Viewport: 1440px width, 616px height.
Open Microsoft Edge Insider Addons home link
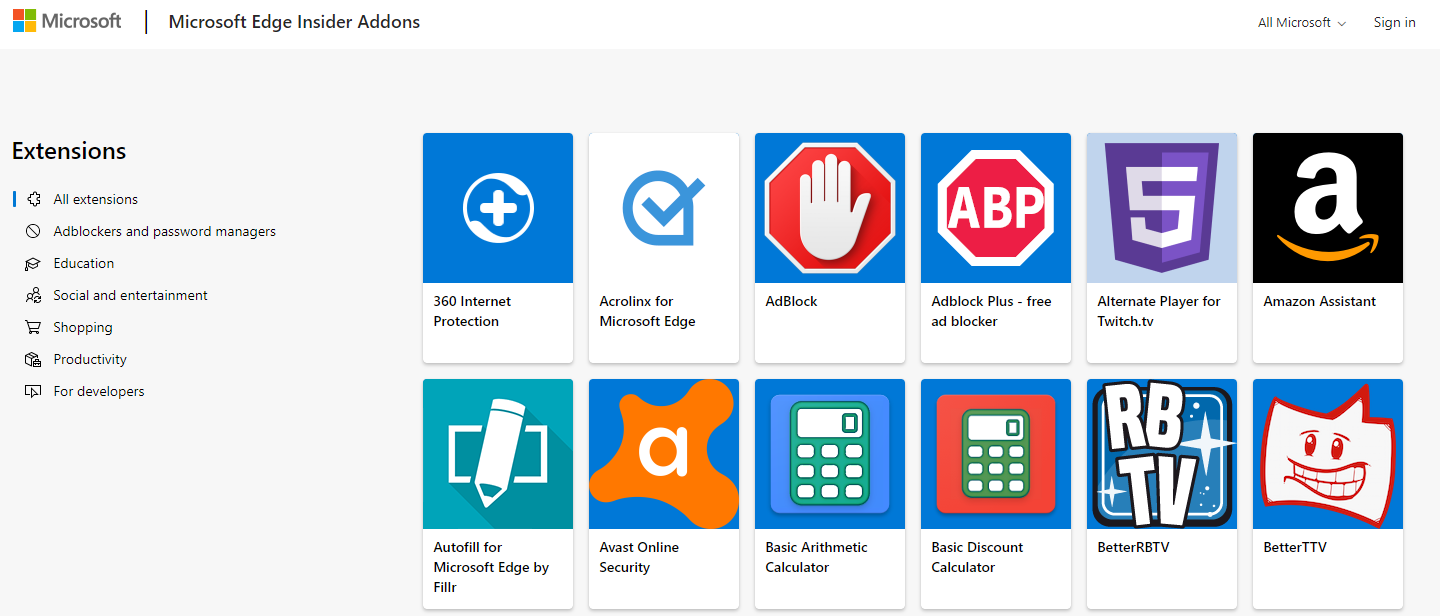(x=294, y=22)
